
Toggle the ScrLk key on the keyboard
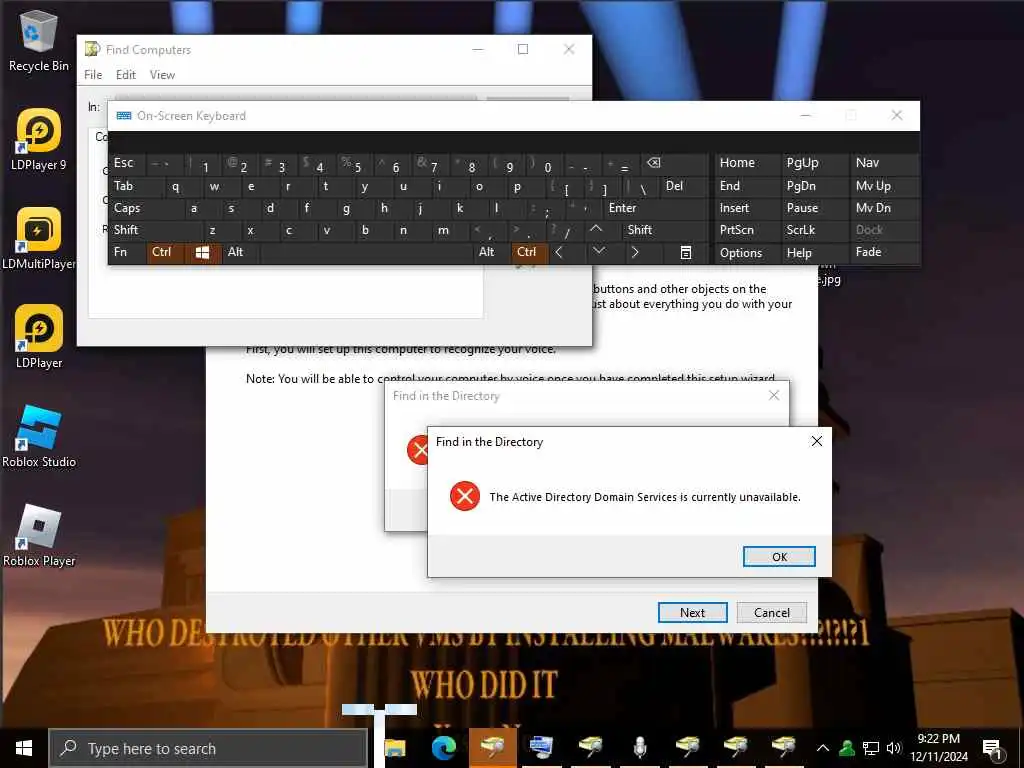[814, 230]
